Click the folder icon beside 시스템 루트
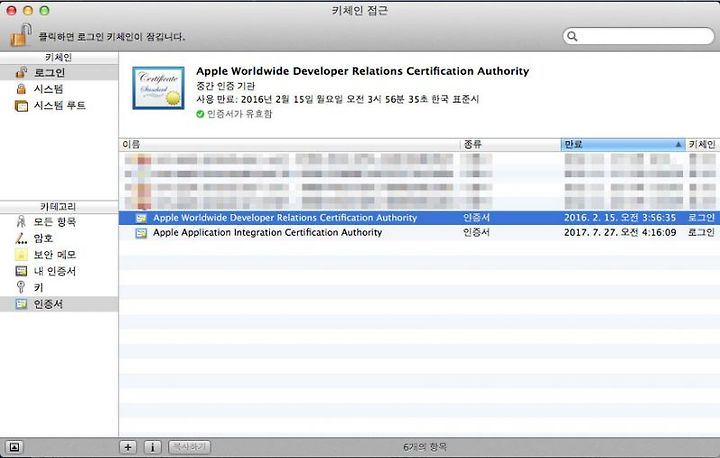This screenshot has width=720, height=458. coord(21,106)
